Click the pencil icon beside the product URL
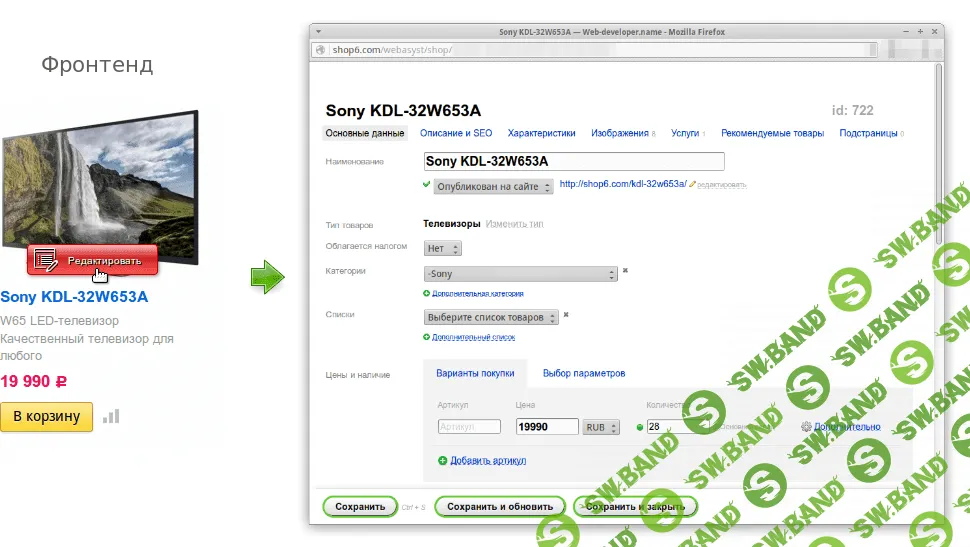This screenshot has width=970, height=547. [692, 185]
